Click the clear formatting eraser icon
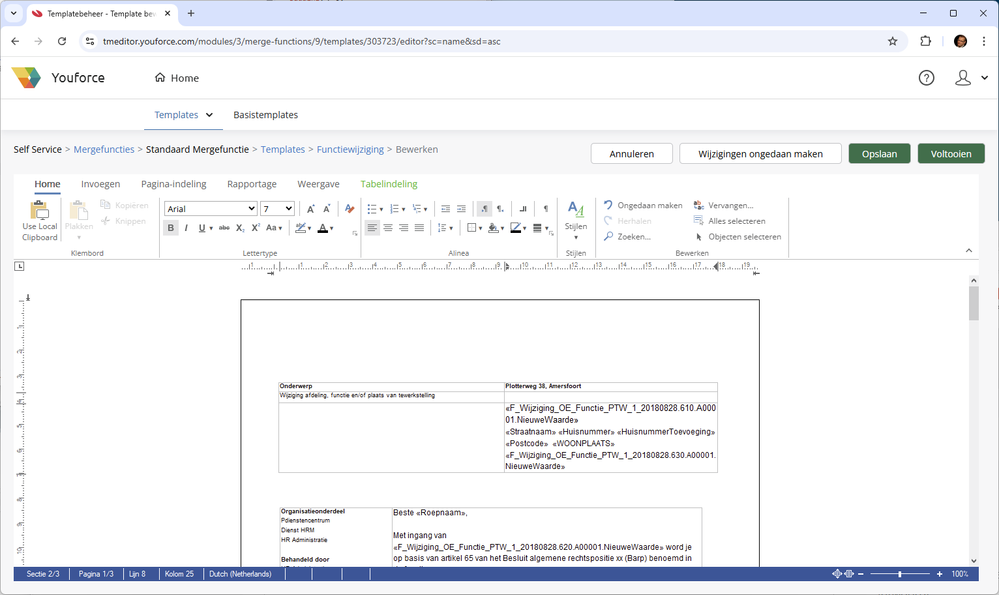This screenshot has height=595, width=999. point(349,209)
